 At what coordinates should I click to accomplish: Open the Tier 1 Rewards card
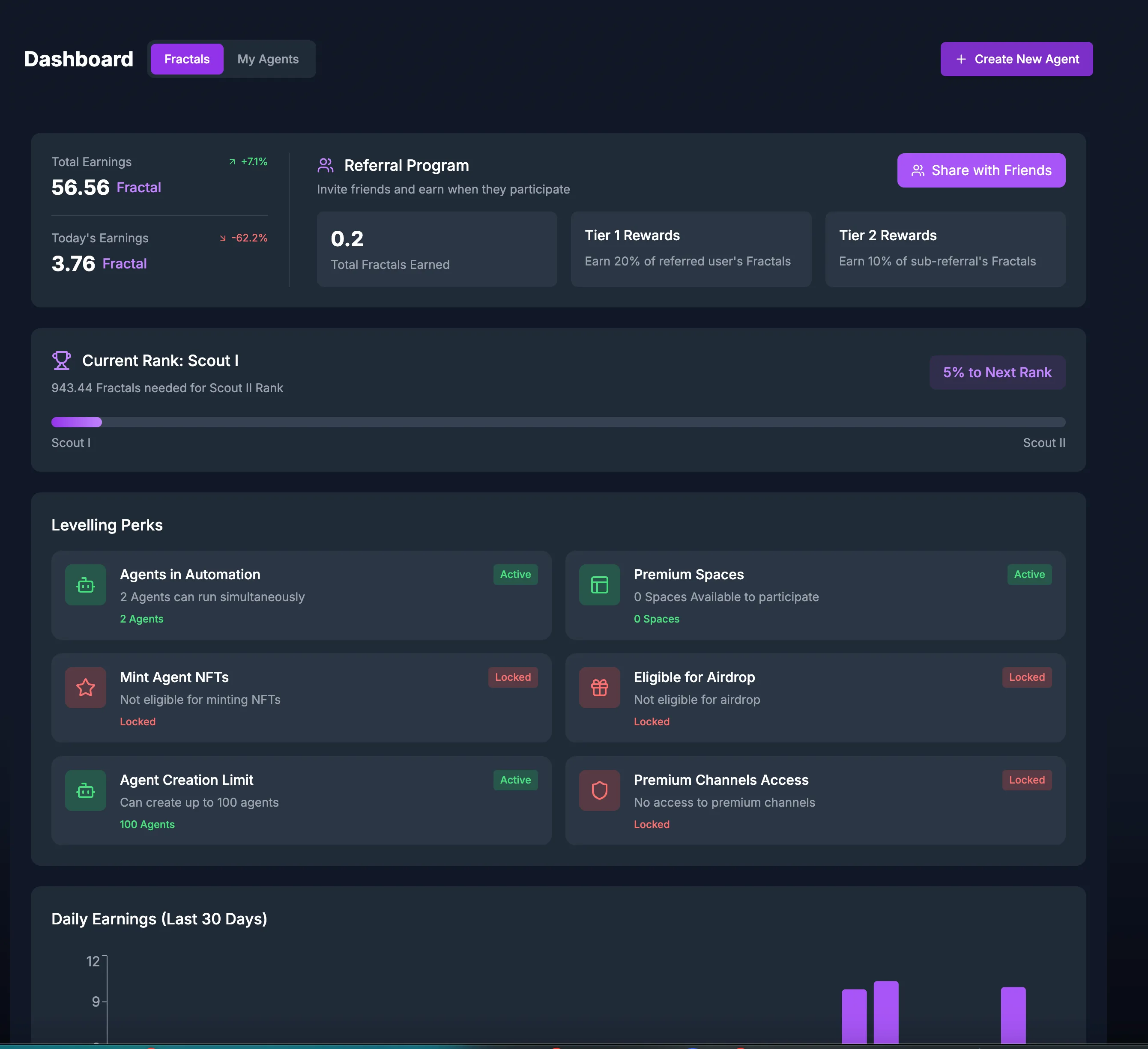pyautogui.click(x=690, y=249)
